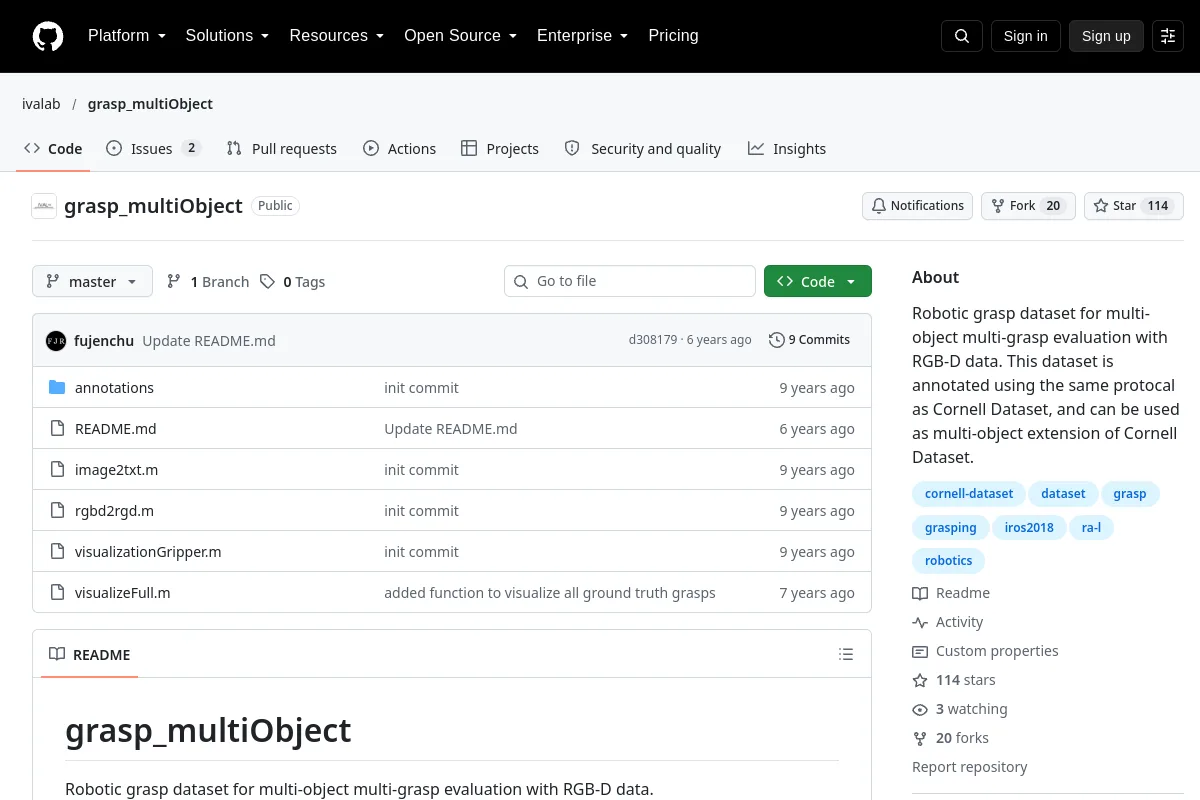Image resolution: width=1200 pixels, height=800 pixels.
Task: Click the bell icon in Notifications
Action: (x=879, y=206)
